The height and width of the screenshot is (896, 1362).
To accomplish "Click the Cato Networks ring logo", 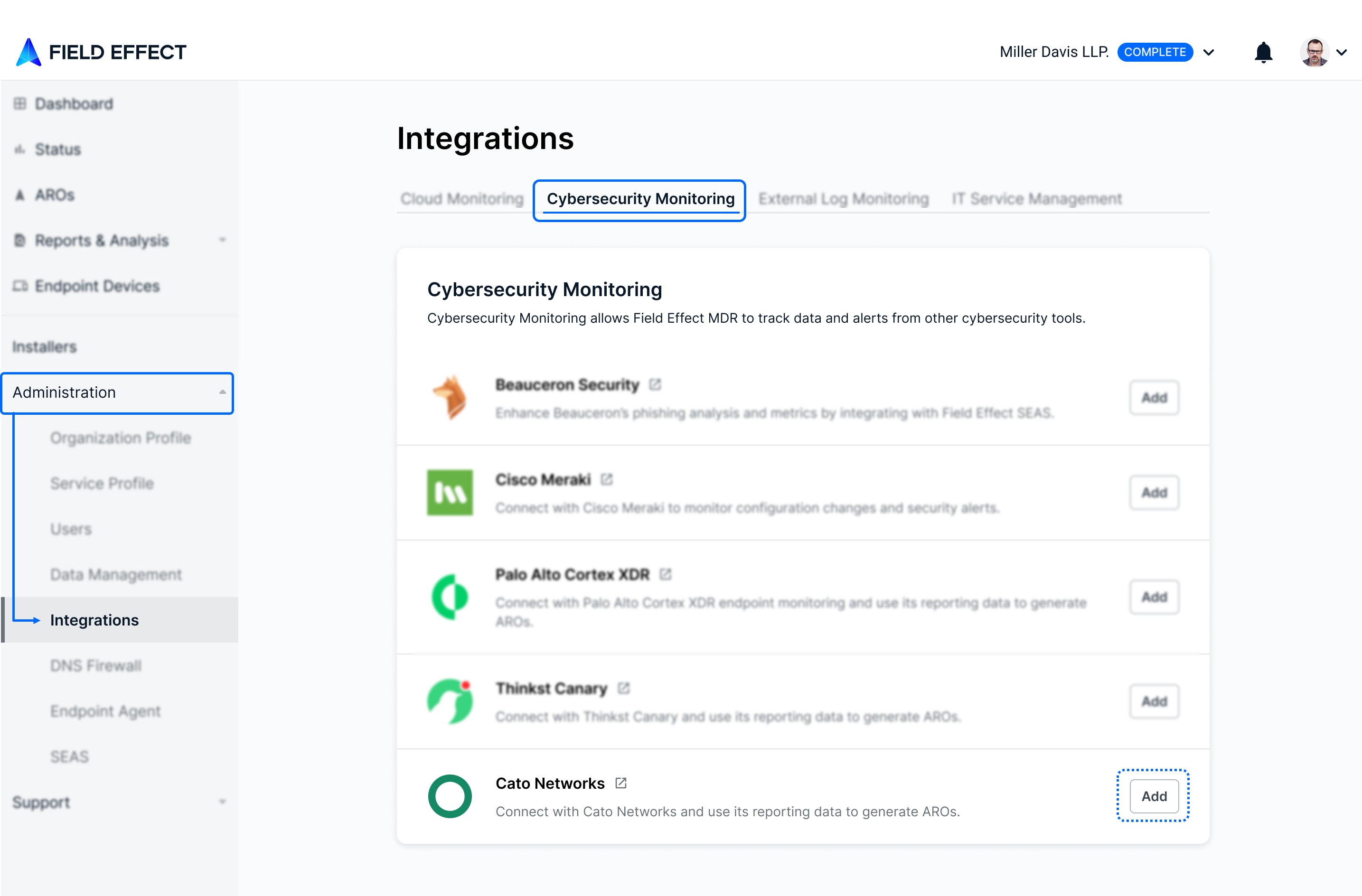I will pos(450,796).
